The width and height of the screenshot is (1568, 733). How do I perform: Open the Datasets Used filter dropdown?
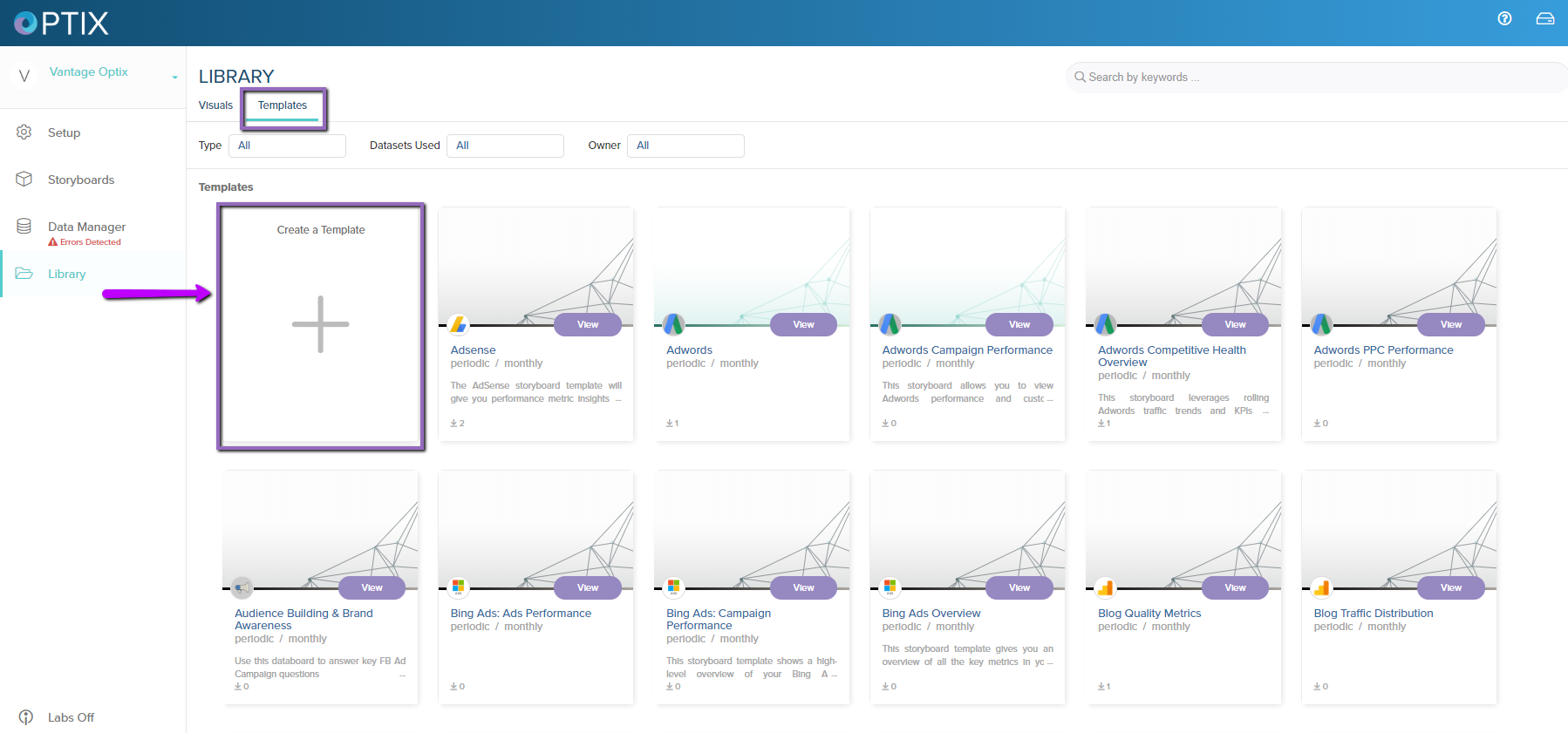tap(505, 146)
